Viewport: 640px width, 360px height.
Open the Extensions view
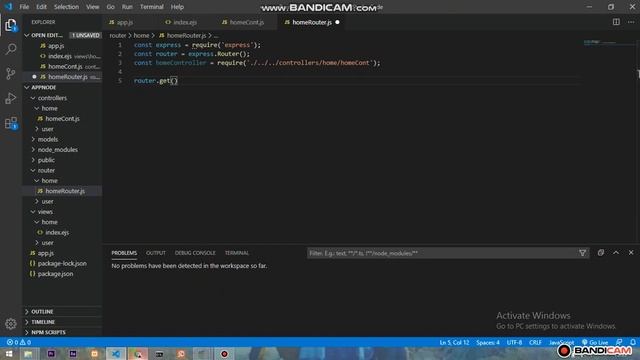click(11, 122)
